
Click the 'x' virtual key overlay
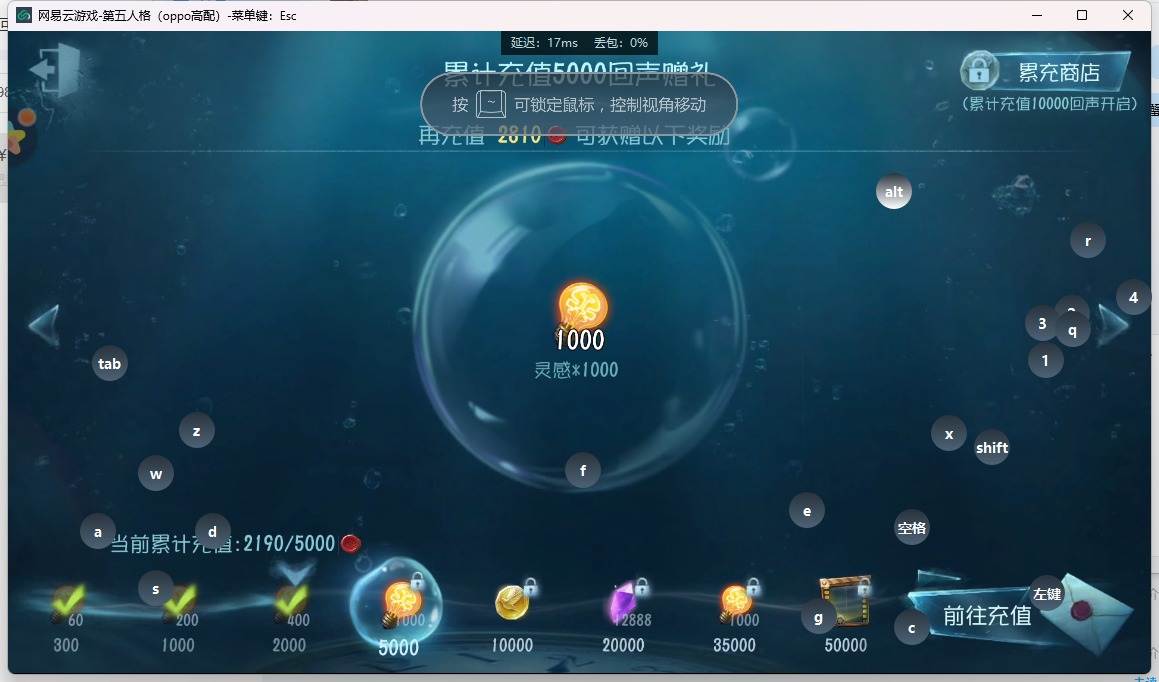coord(949,434)
